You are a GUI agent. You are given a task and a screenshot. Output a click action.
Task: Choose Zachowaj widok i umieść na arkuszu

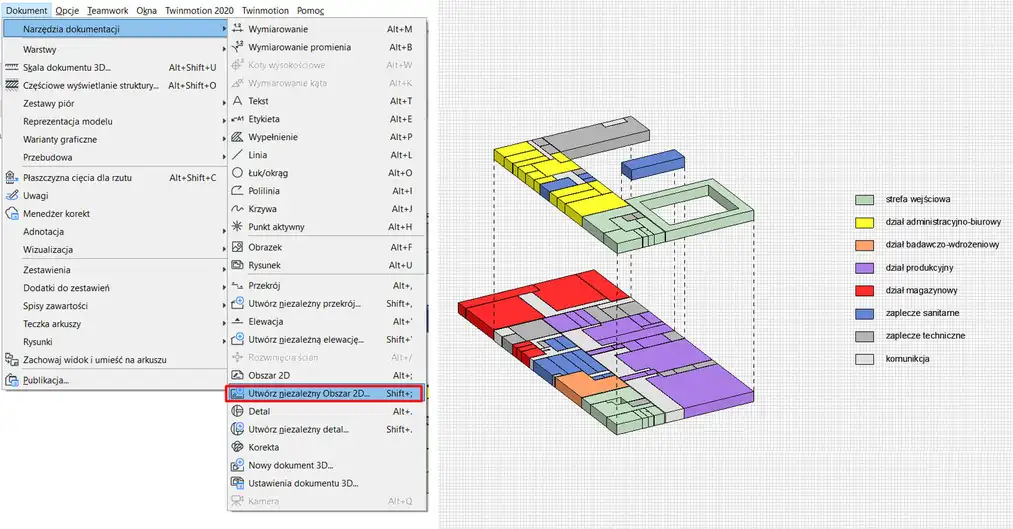click(114, 360)
